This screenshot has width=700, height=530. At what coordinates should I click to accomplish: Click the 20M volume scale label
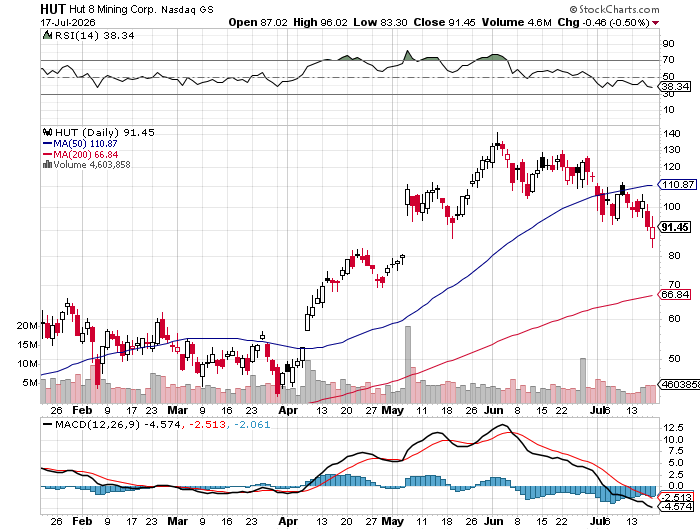[27, 326]
